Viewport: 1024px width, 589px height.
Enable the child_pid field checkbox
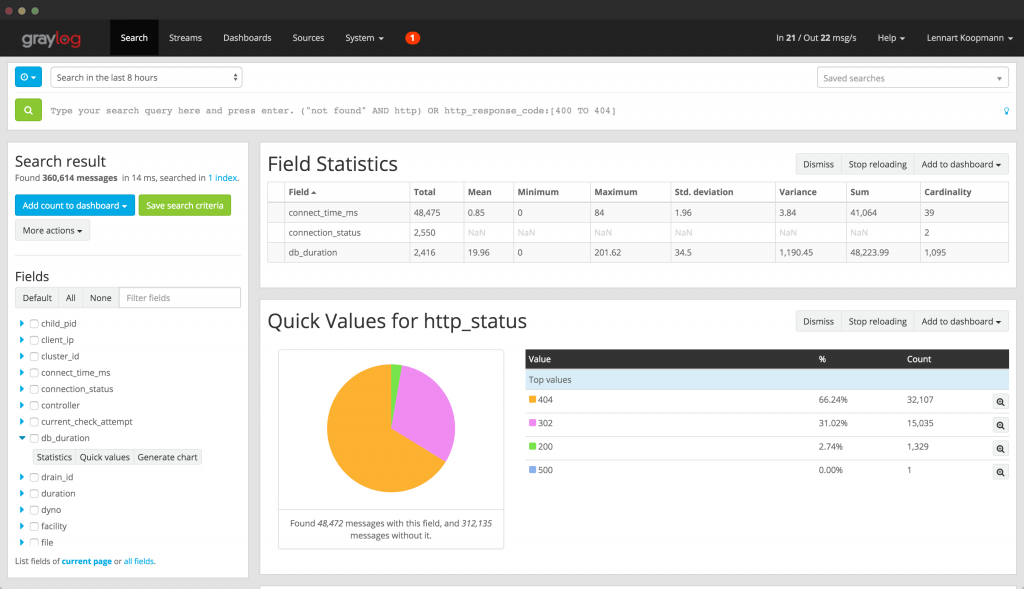[x=34, y=324]
